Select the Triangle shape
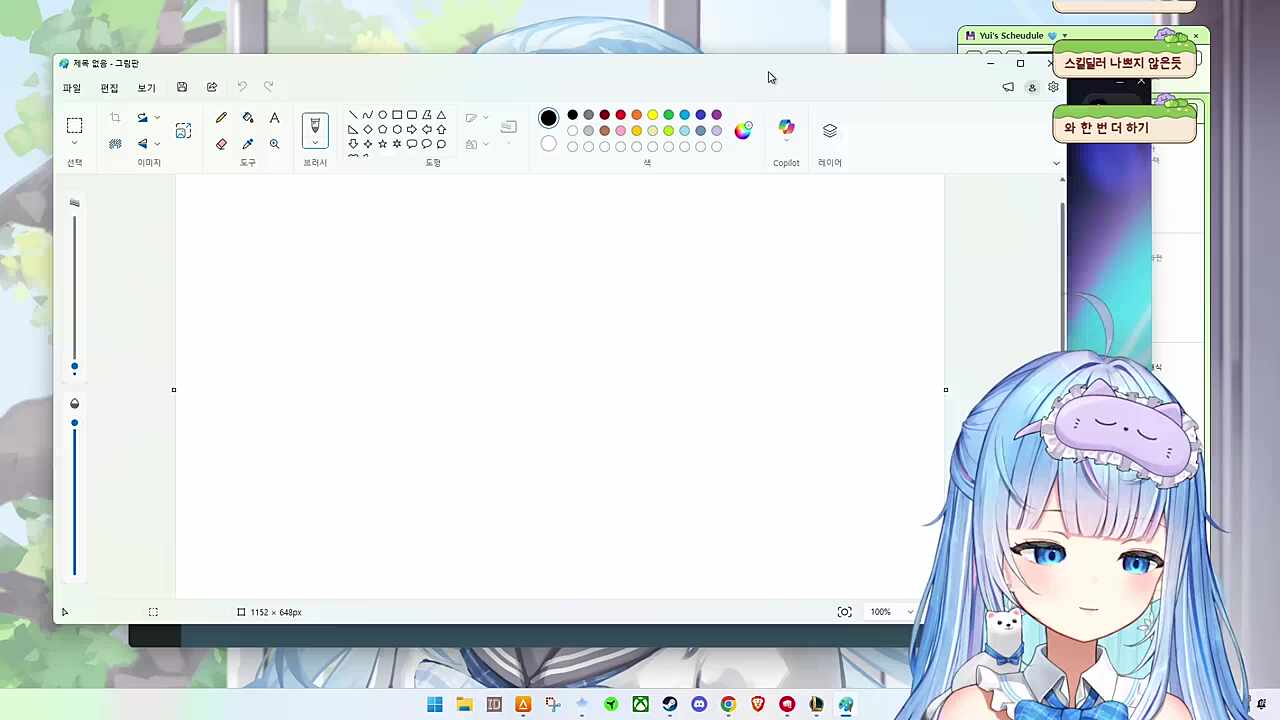1280x720 pixels. (x=441, y=115)
